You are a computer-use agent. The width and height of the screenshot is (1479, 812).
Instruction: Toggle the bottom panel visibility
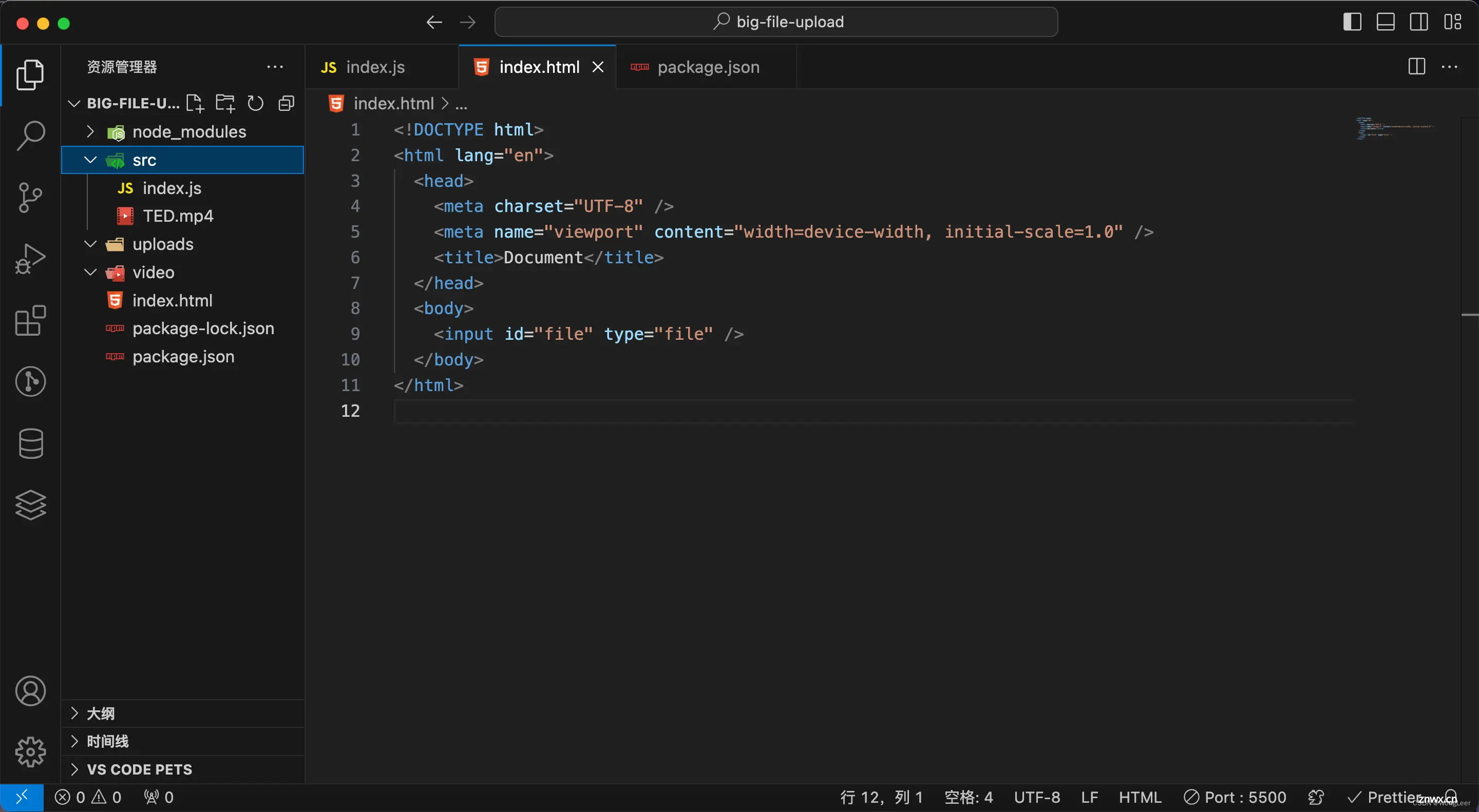[1386, 22]
